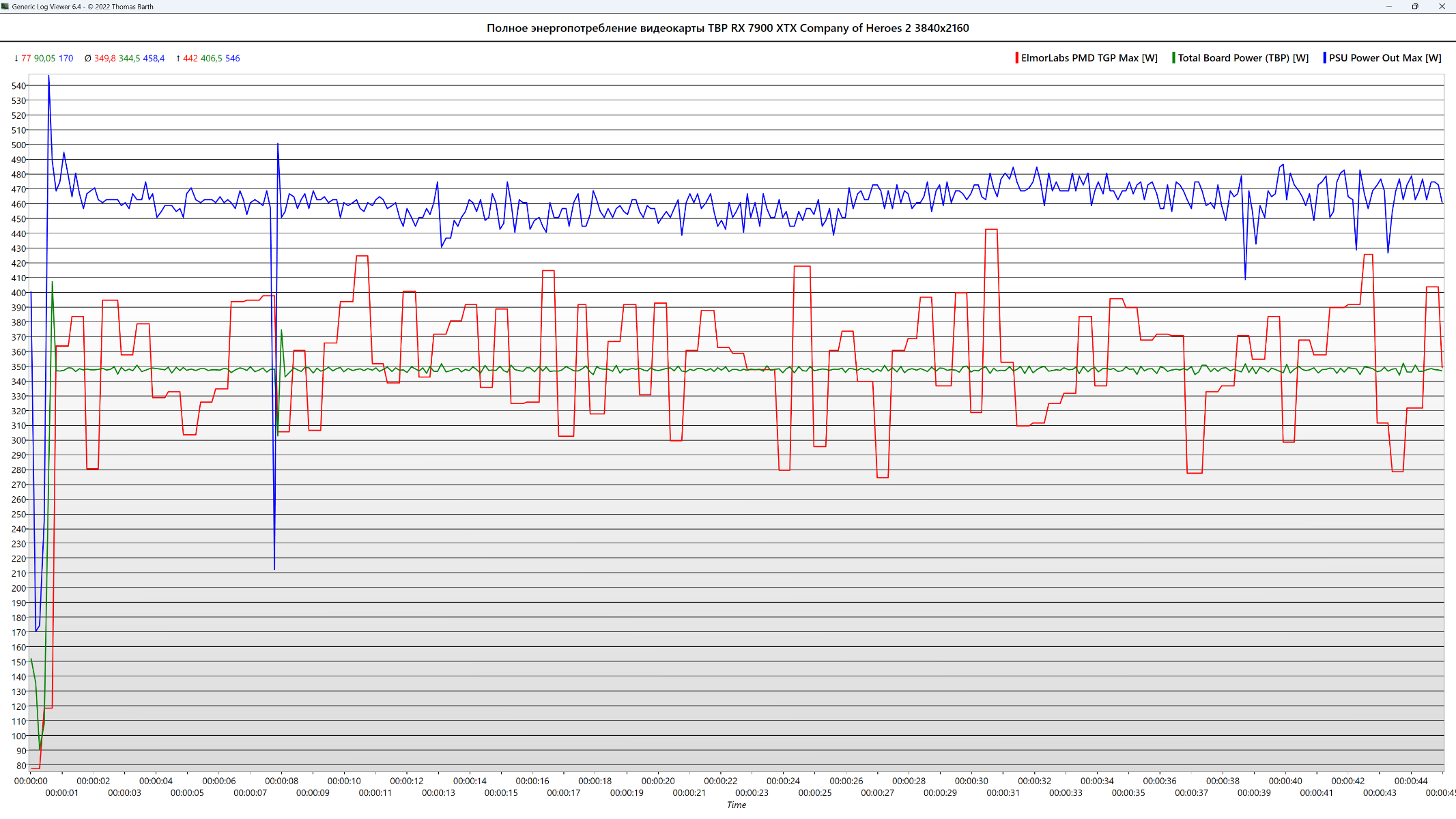
Task: Click the chart title about RX 7900 XTX
Action: coord(728,28)
